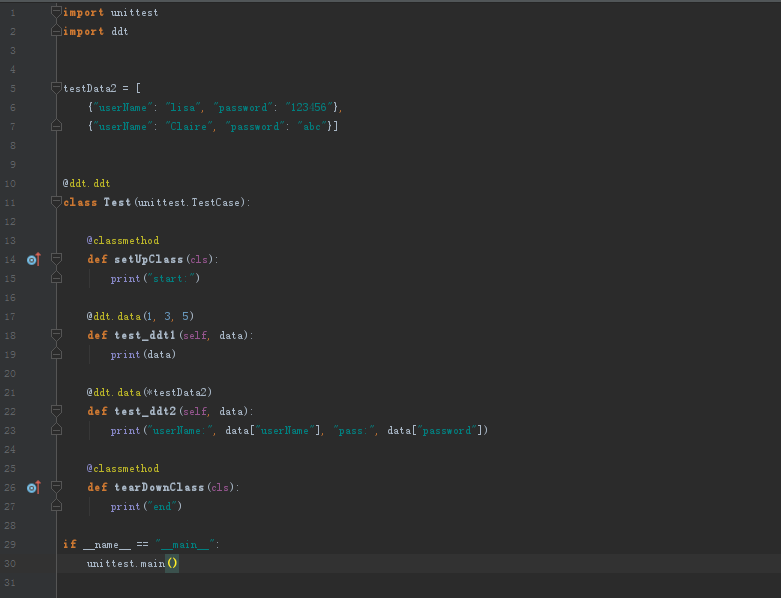781x598 pixels.
Task: Click line number 31 in the gutter
Action: [10, 583]
